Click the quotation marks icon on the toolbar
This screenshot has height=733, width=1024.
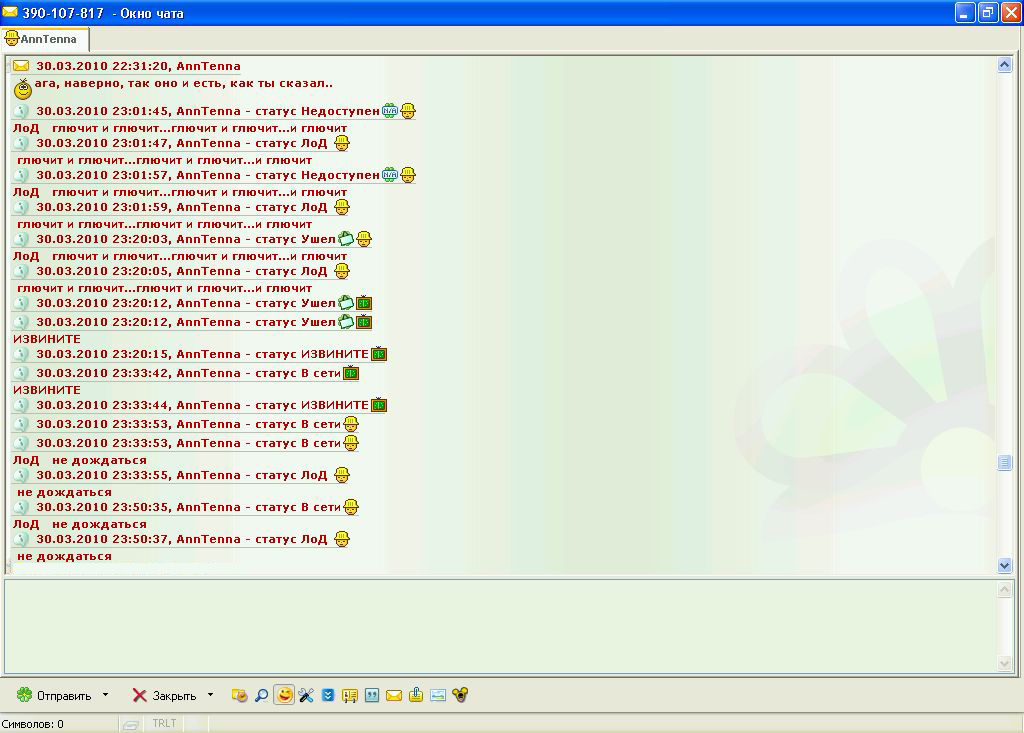pos(373,694)
